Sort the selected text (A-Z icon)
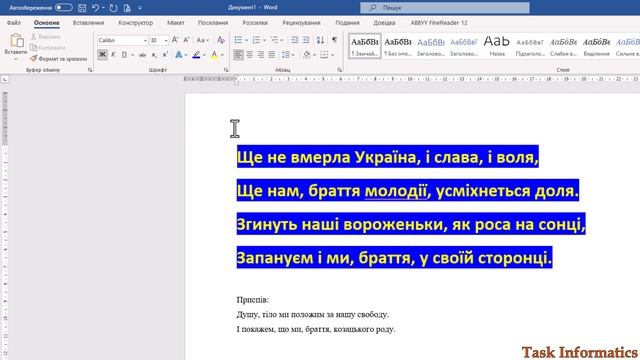 [320, 40]
